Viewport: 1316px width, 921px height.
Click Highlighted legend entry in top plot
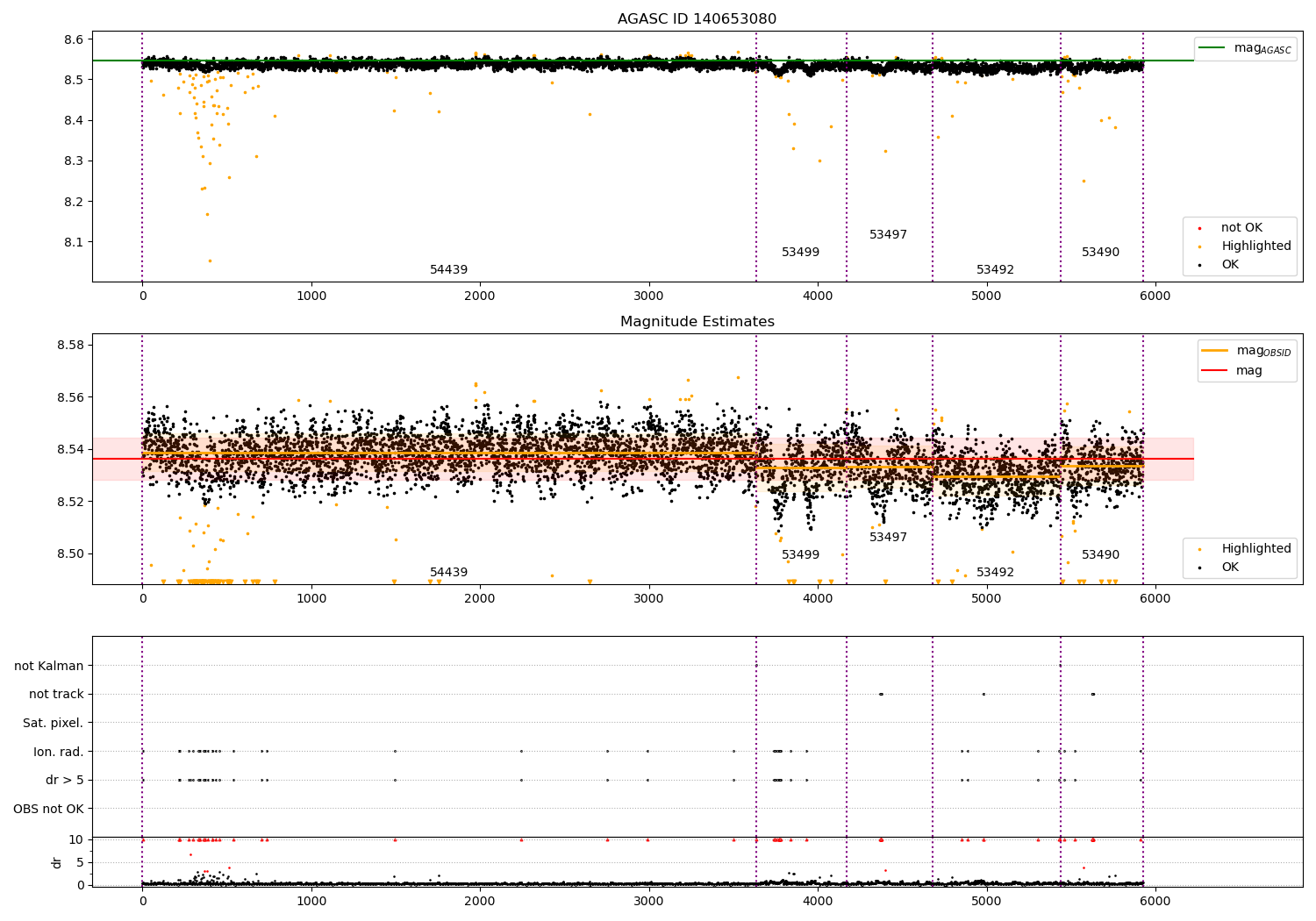[x=1256, y=246]
